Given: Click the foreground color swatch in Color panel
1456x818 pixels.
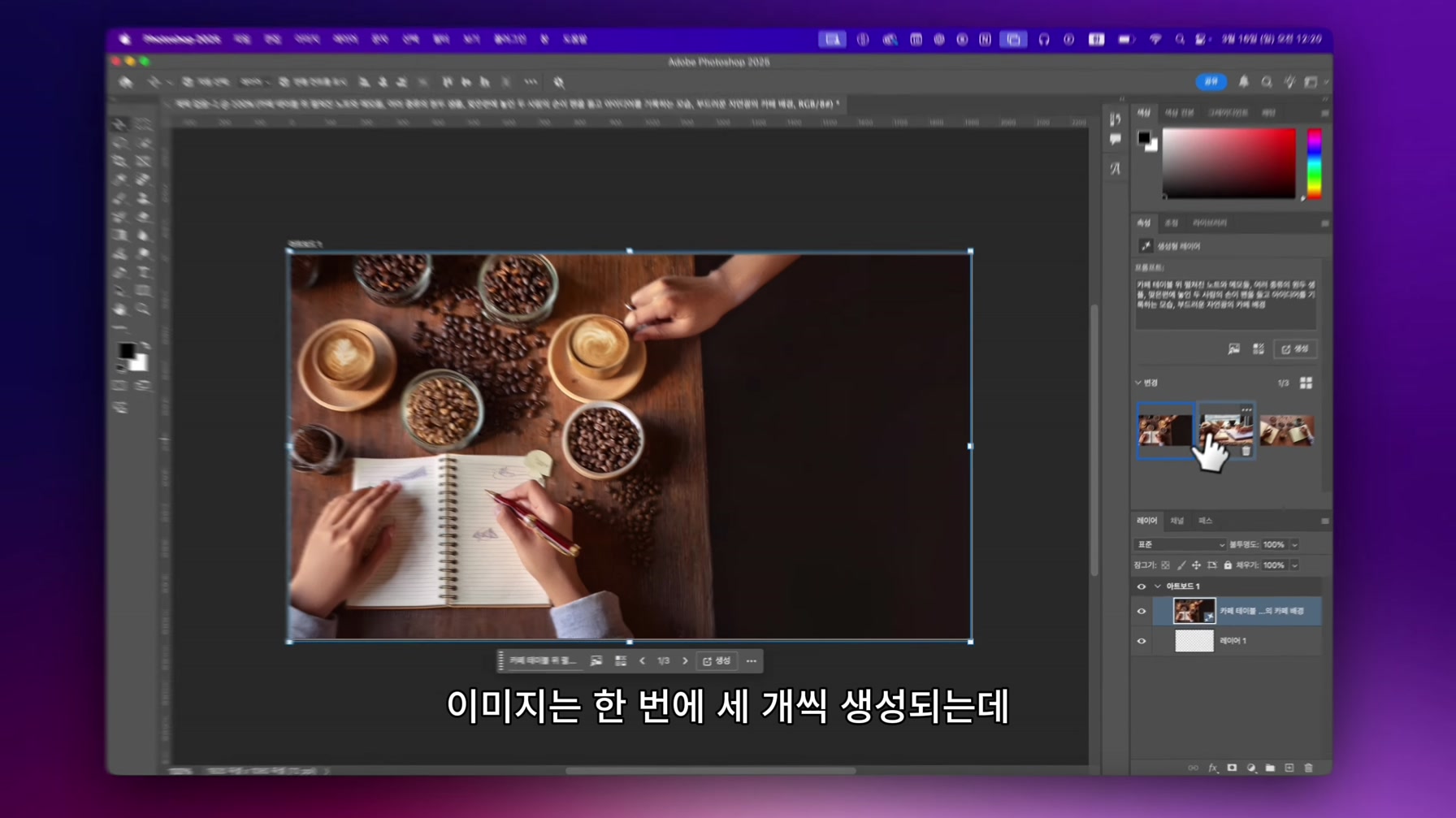Looking at the screenshot, I should [1143, 137].
